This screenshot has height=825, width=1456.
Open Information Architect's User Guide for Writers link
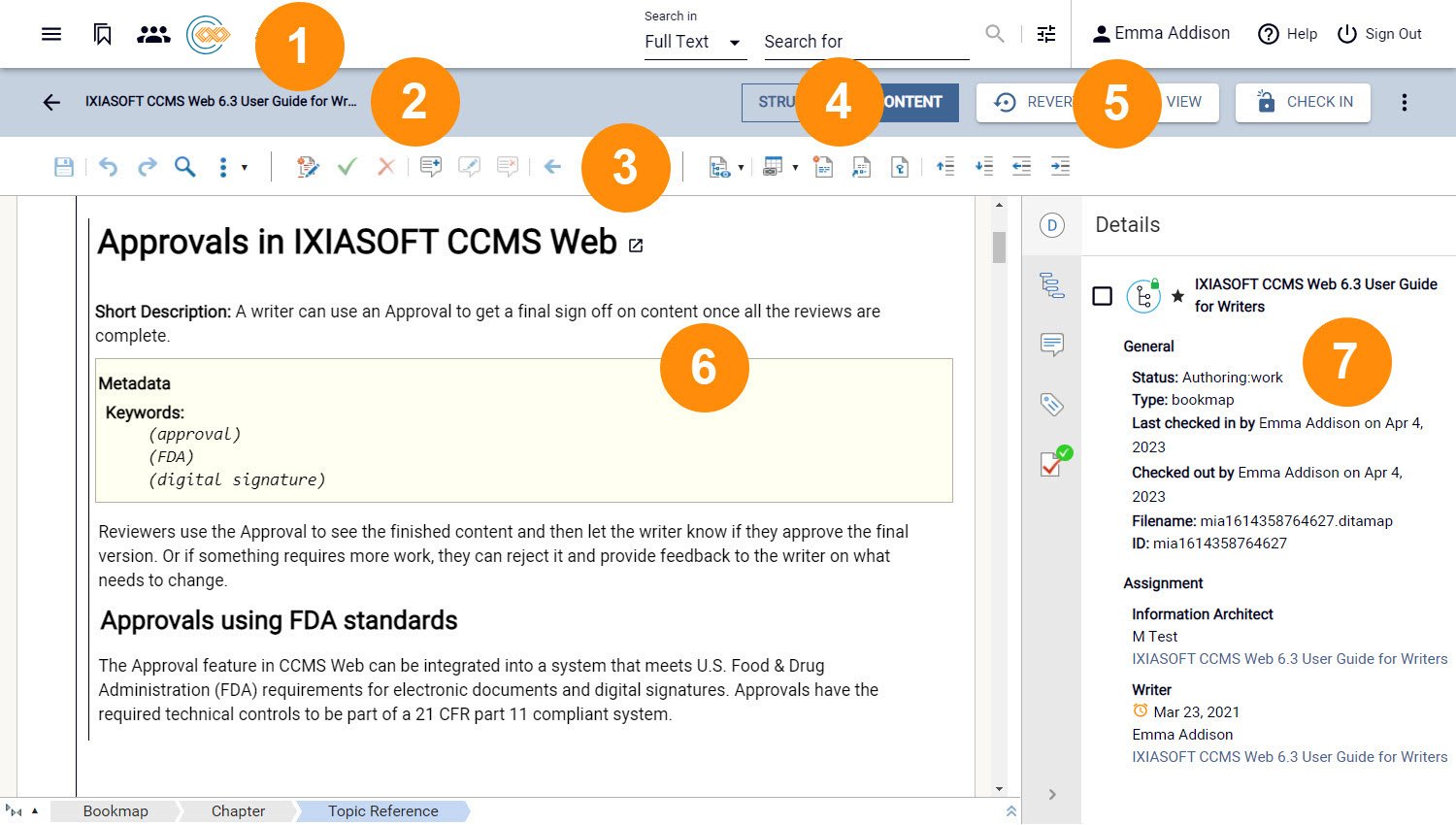[x=1289, y=659]
